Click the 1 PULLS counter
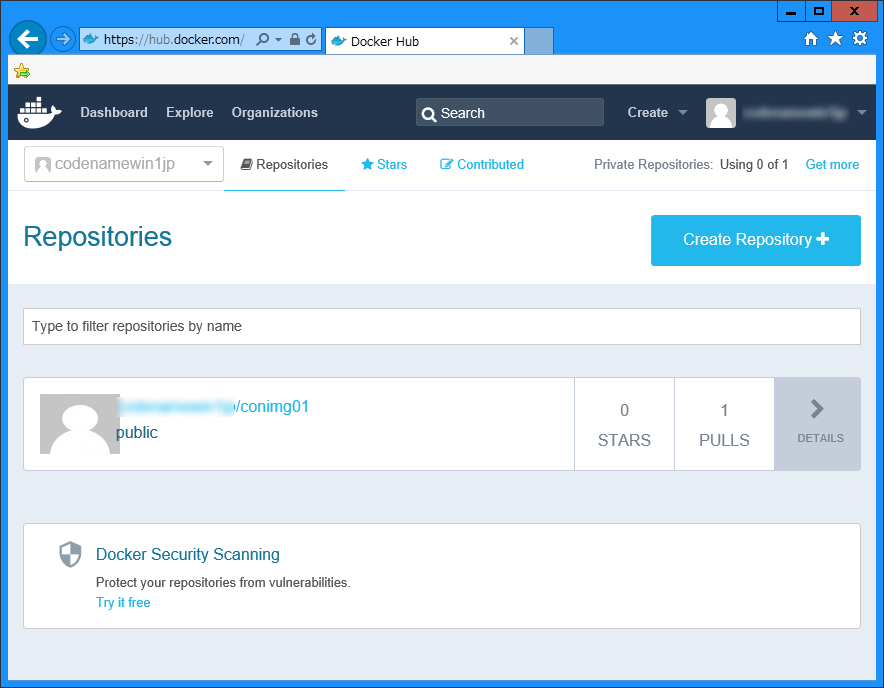 724,424
